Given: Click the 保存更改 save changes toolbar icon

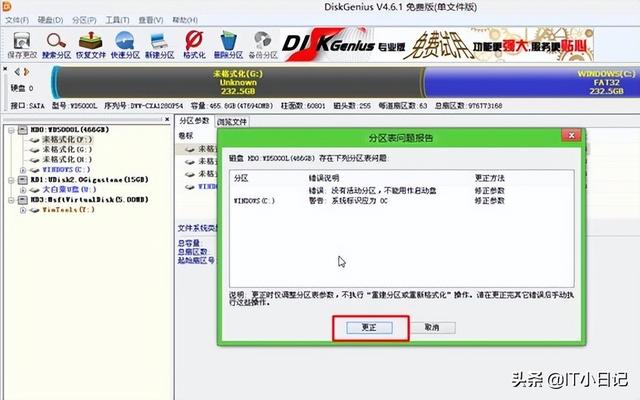Looking at the screenshot, I should coord(22,45).
